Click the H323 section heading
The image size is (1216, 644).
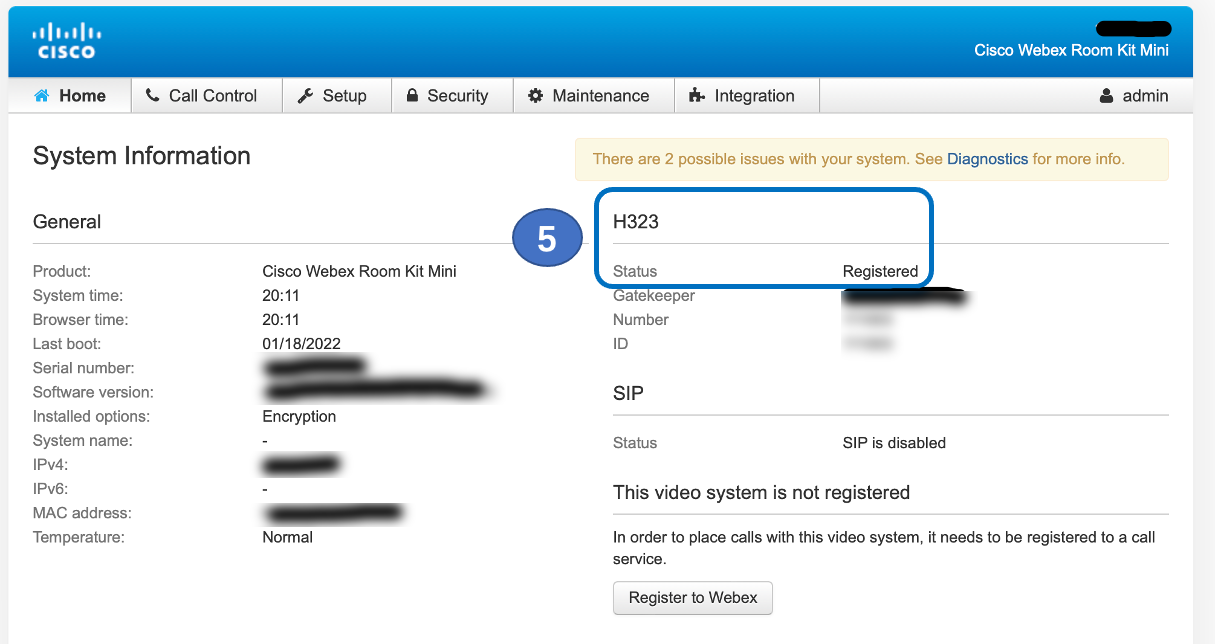pos(636,222)
